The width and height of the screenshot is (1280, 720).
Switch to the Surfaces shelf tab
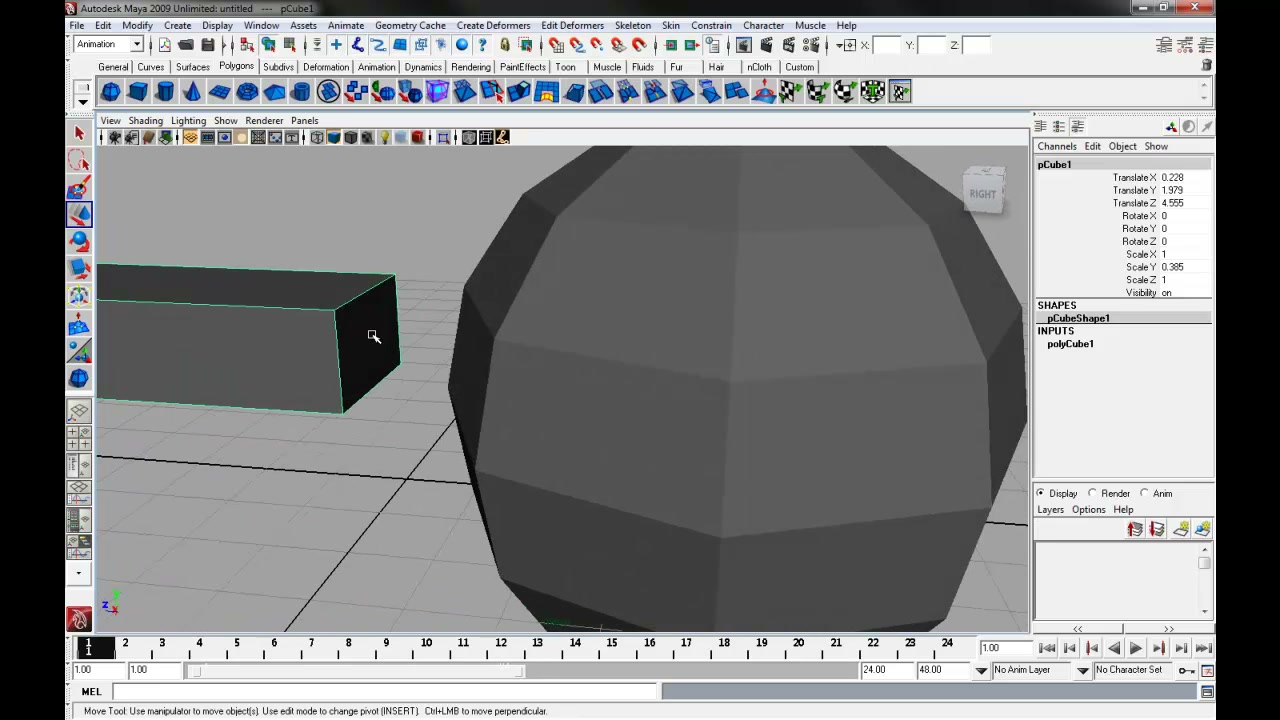pos(193,67)
